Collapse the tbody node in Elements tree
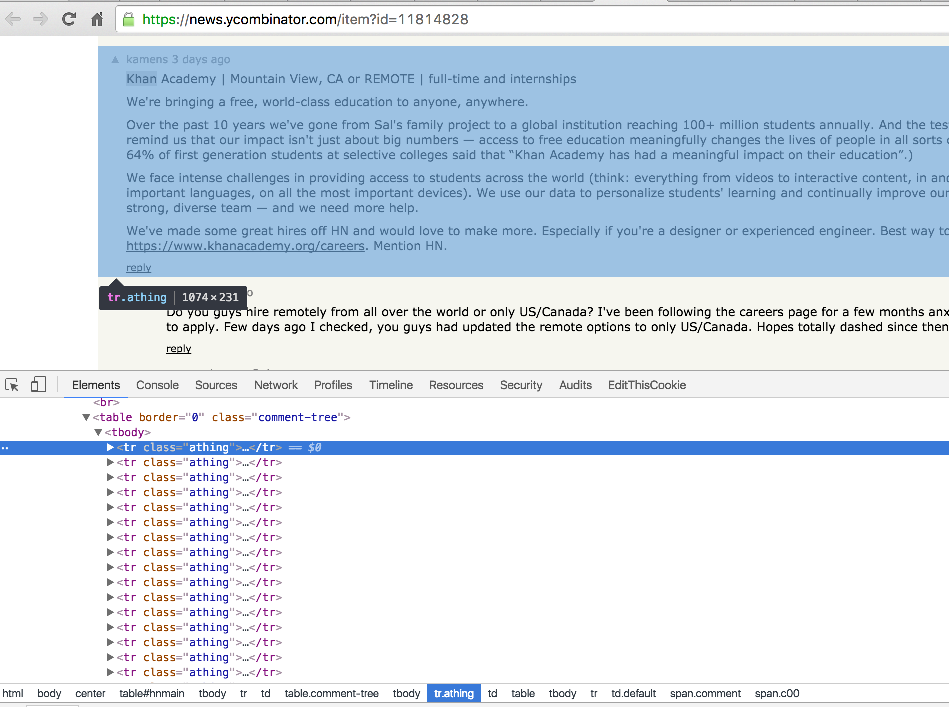Viewport: 949px width, 707px height. 98,433
